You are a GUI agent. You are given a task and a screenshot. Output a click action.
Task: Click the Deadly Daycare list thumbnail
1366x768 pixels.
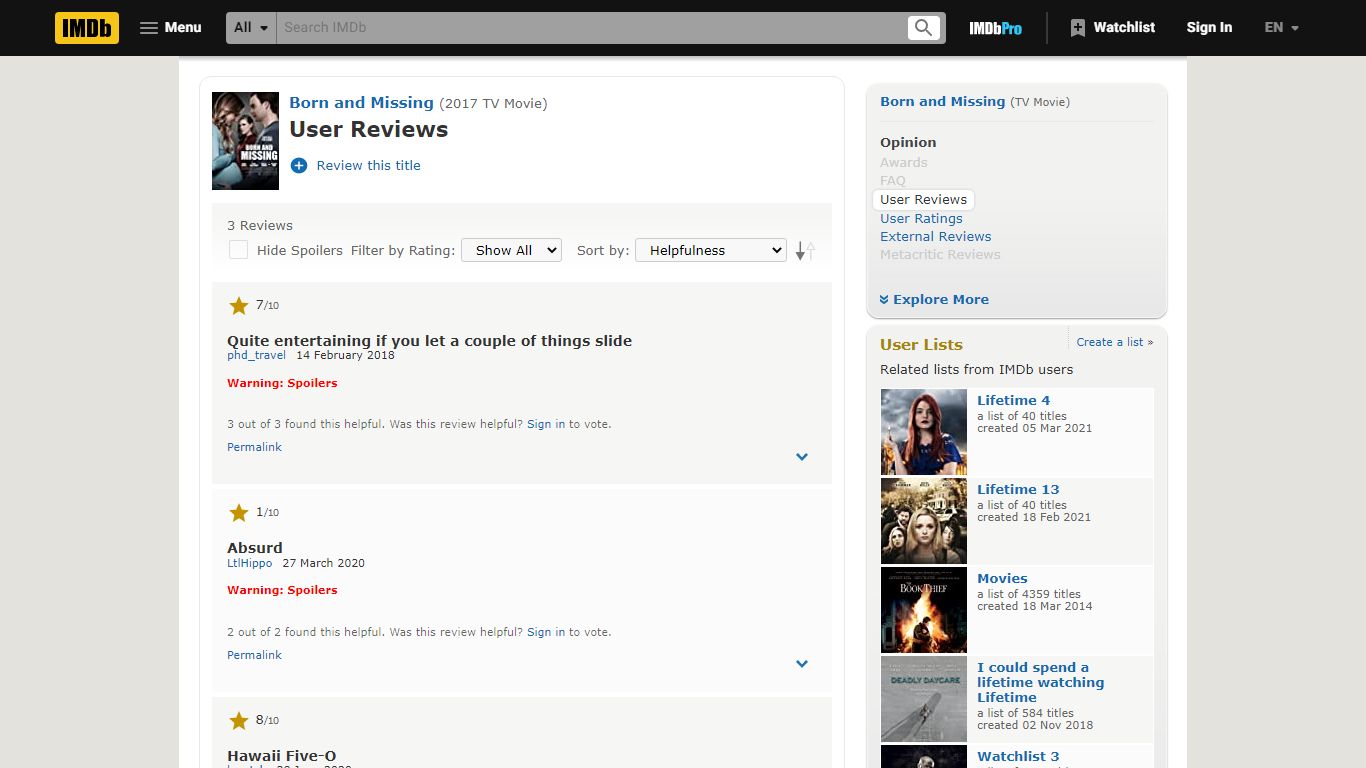click(x=924, y=699)
